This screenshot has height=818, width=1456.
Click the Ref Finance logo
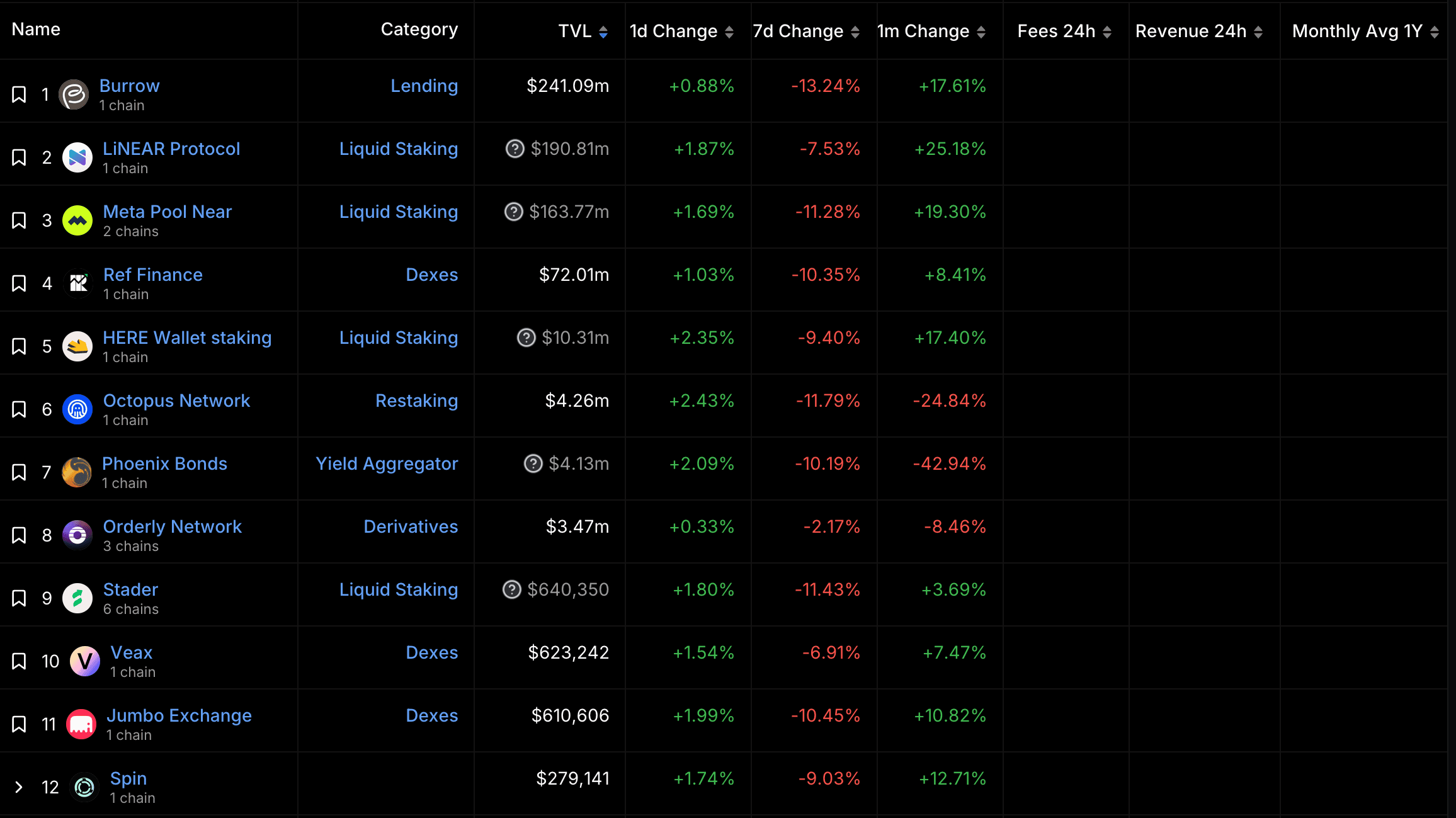click(78, 283)
